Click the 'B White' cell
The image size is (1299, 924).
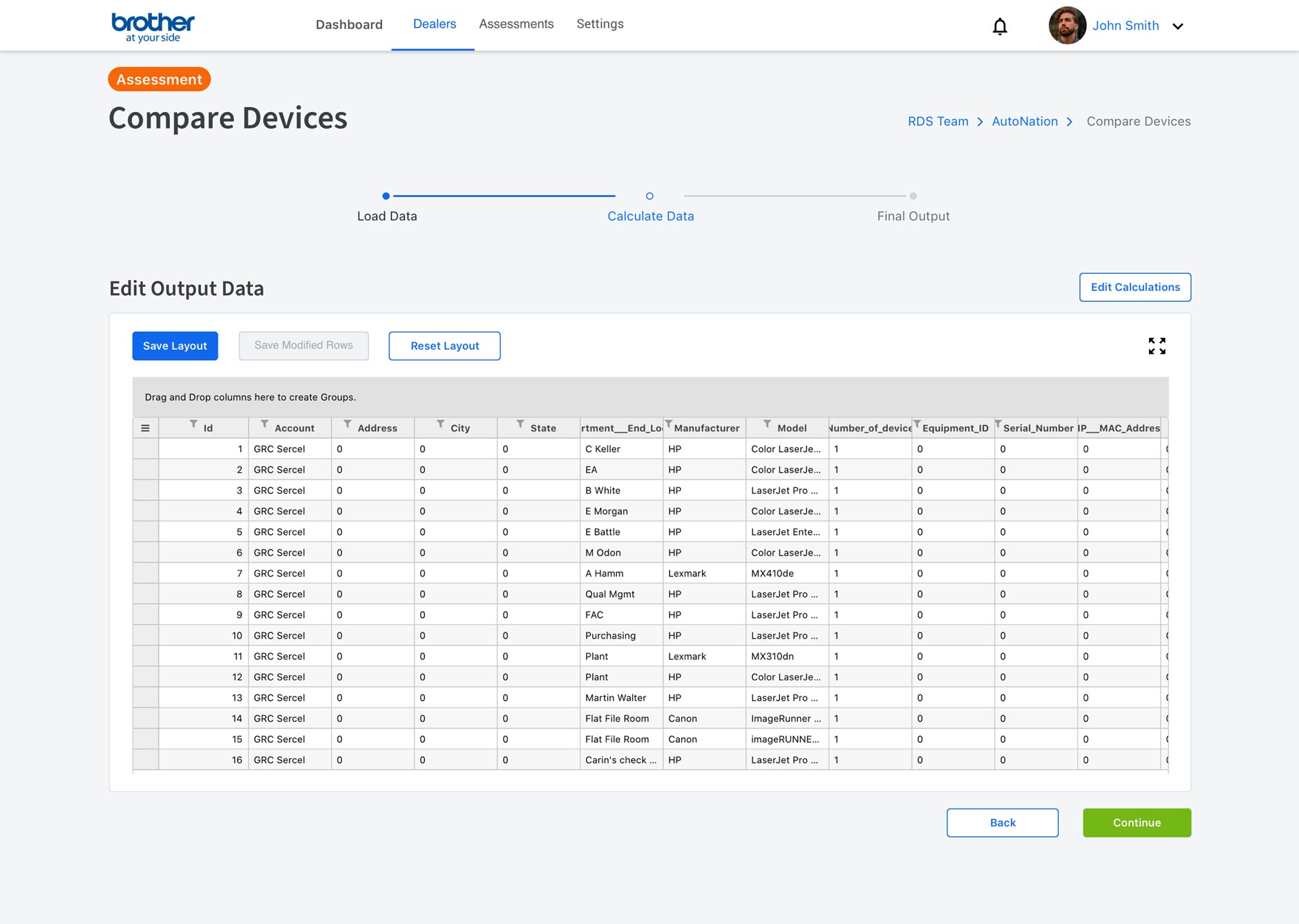click(x=621, y=491)
